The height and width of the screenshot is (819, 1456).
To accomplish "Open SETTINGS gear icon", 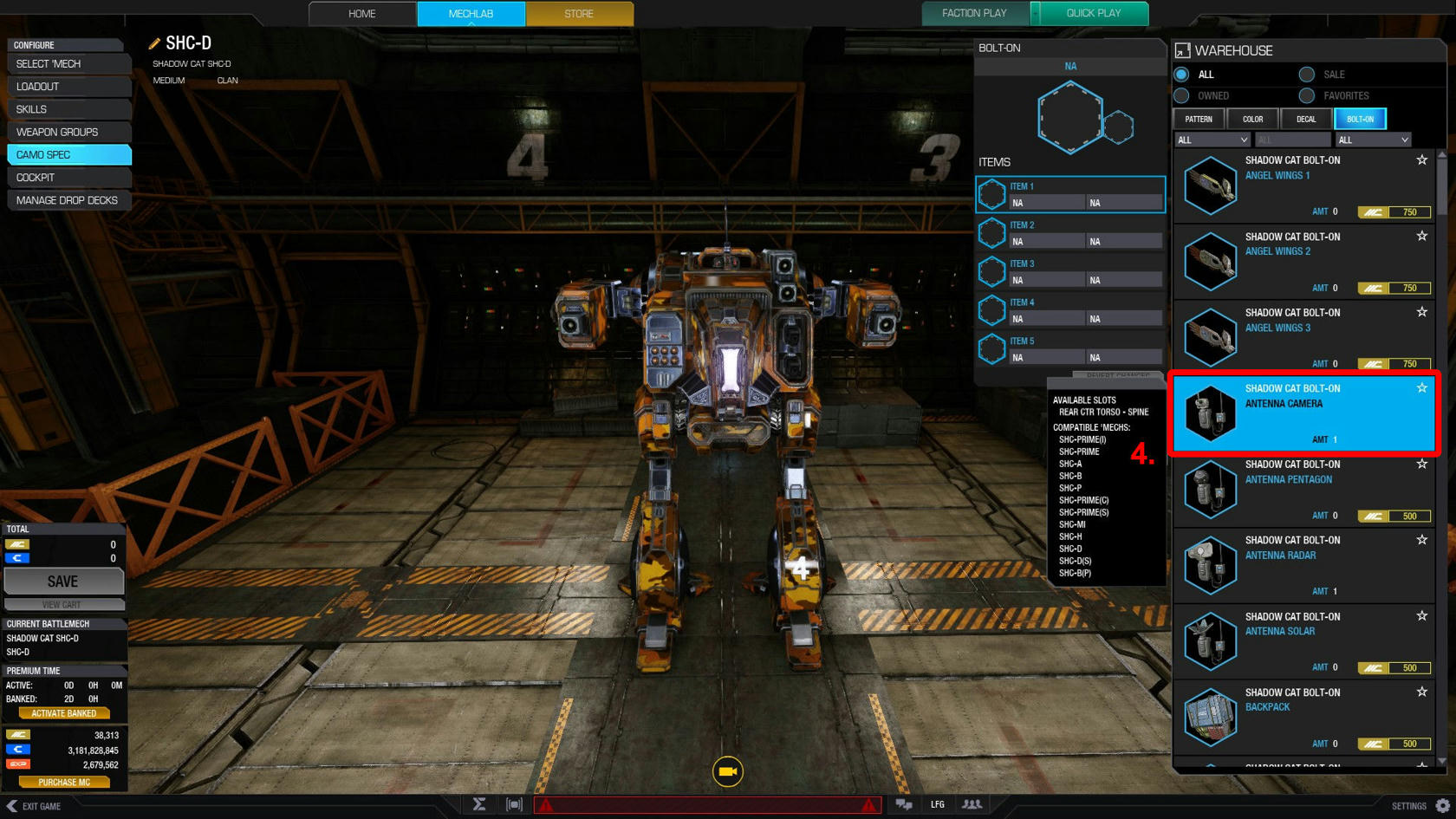I will click(1442, 805).
